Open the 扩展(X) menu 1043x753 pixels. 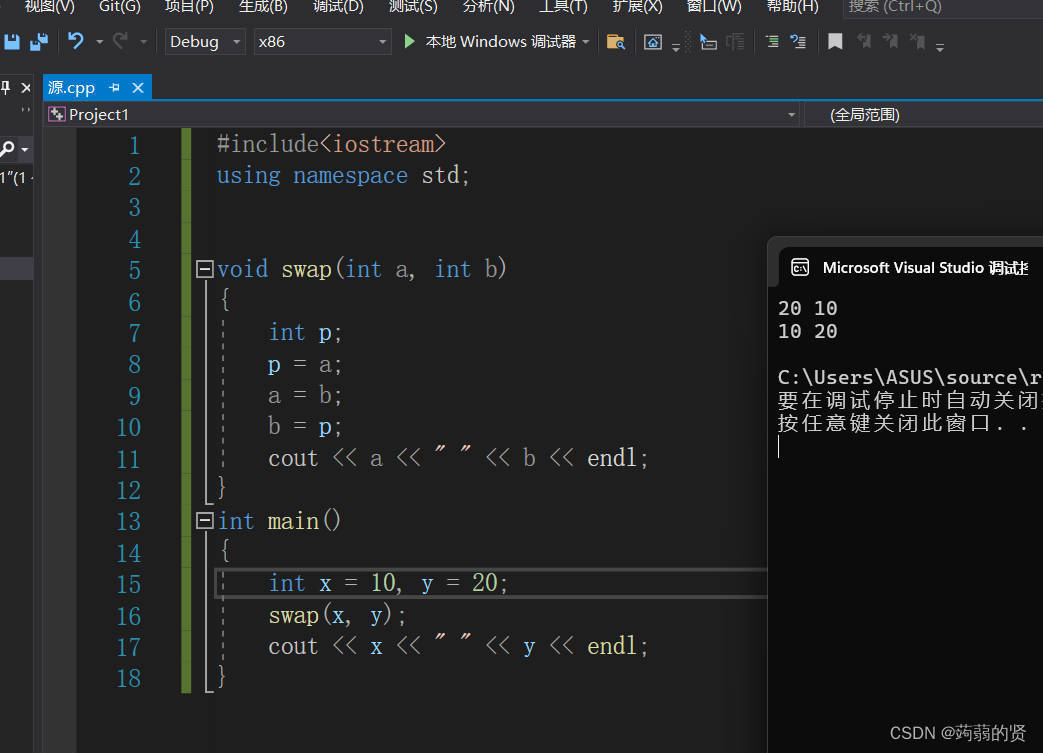tap(637, 7)
